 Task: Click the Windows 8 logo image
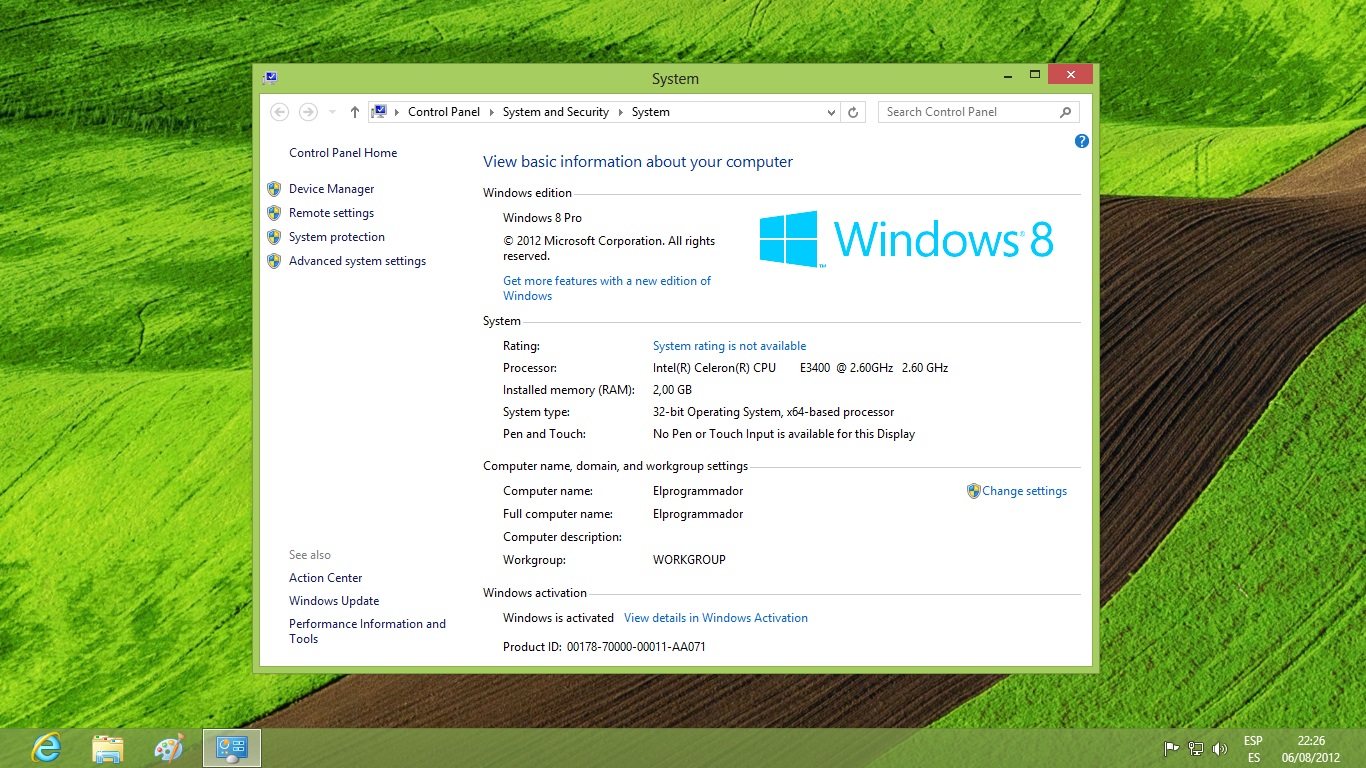[x=906, y=239]
